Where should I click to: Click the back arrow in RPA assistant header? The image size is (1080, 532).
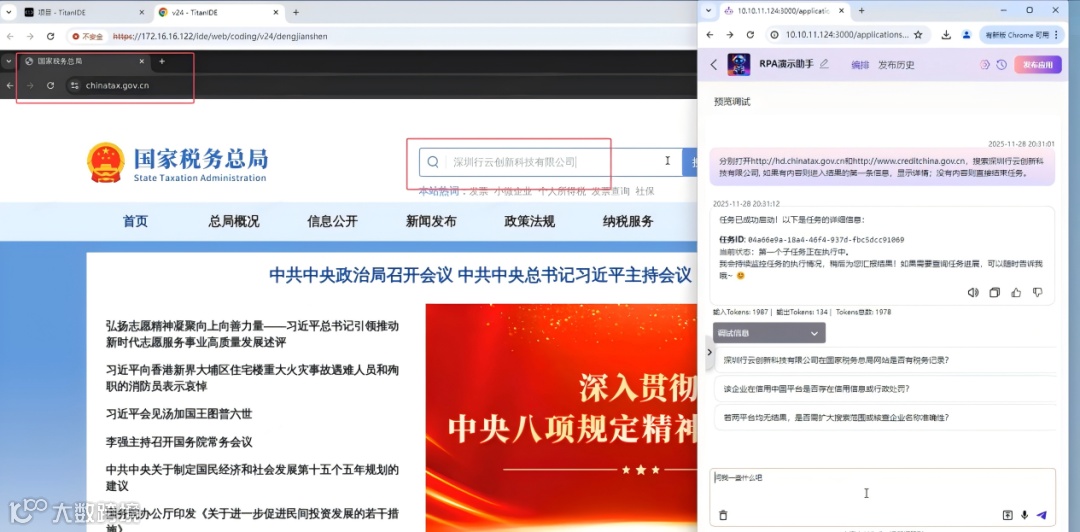tap(714, 64)
